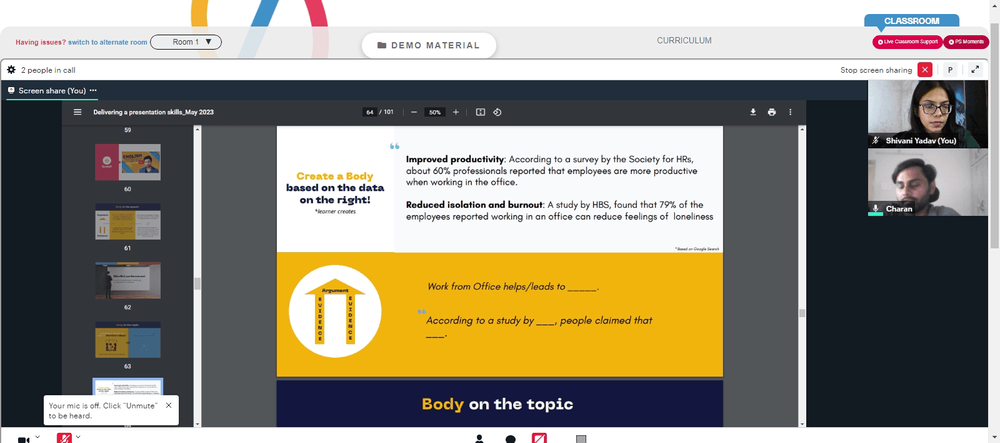The width and height of the screenshot is (1000, 443).
Task: Select Screen share (You) tab
Action: point(52,91)
